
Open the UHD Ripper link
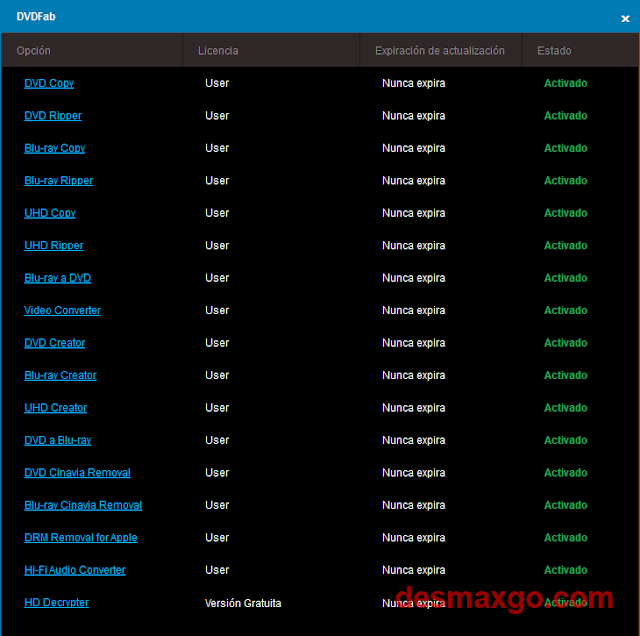coord(54,246)
